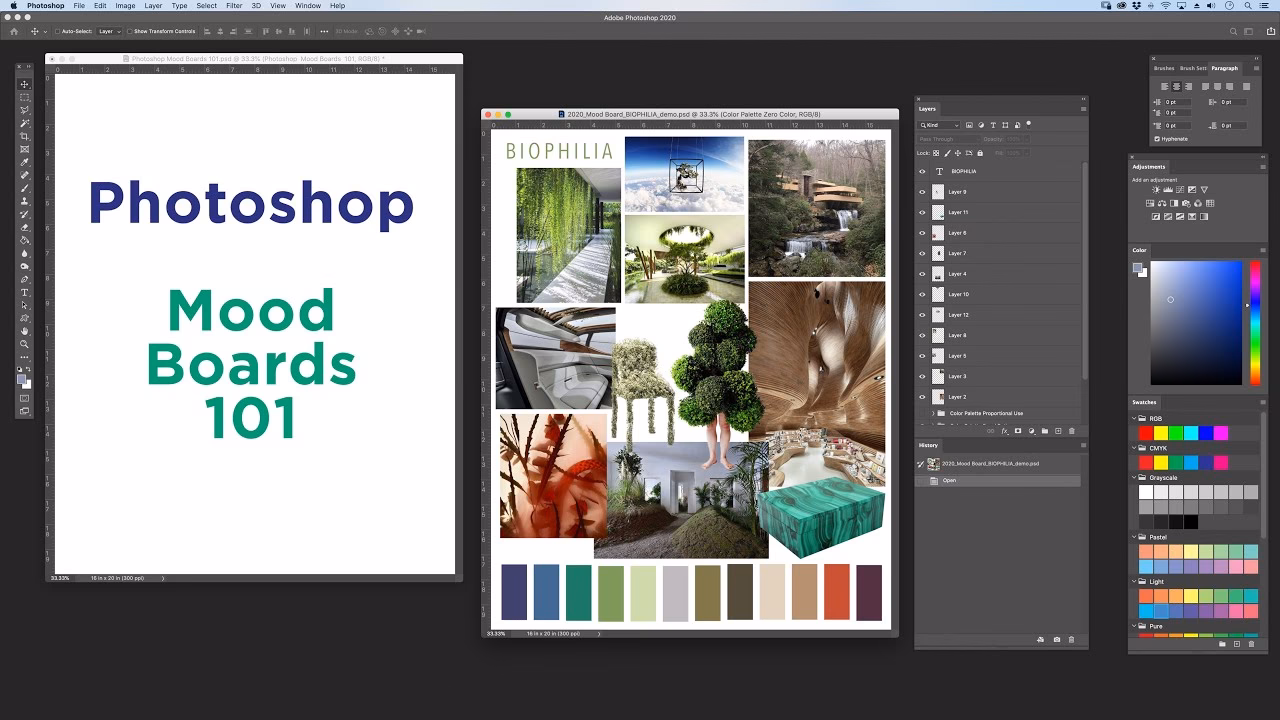Viewport: 1280px width, 720px height.
Task: Hide the BIOPHILIA text layer
Action: (x=922, y=172)
